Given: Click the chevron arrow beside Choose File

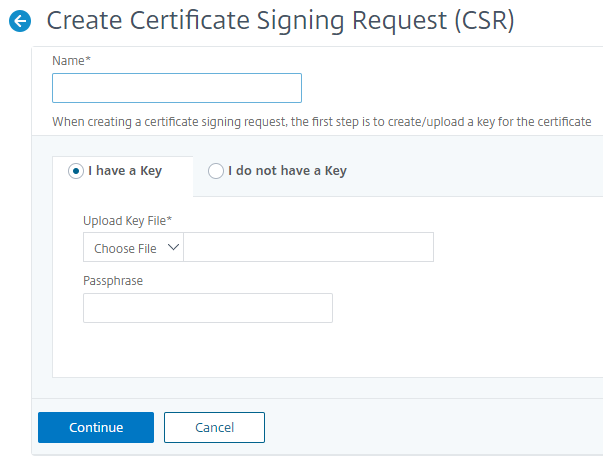Looking at the screenshot, I should click(172, 247).
